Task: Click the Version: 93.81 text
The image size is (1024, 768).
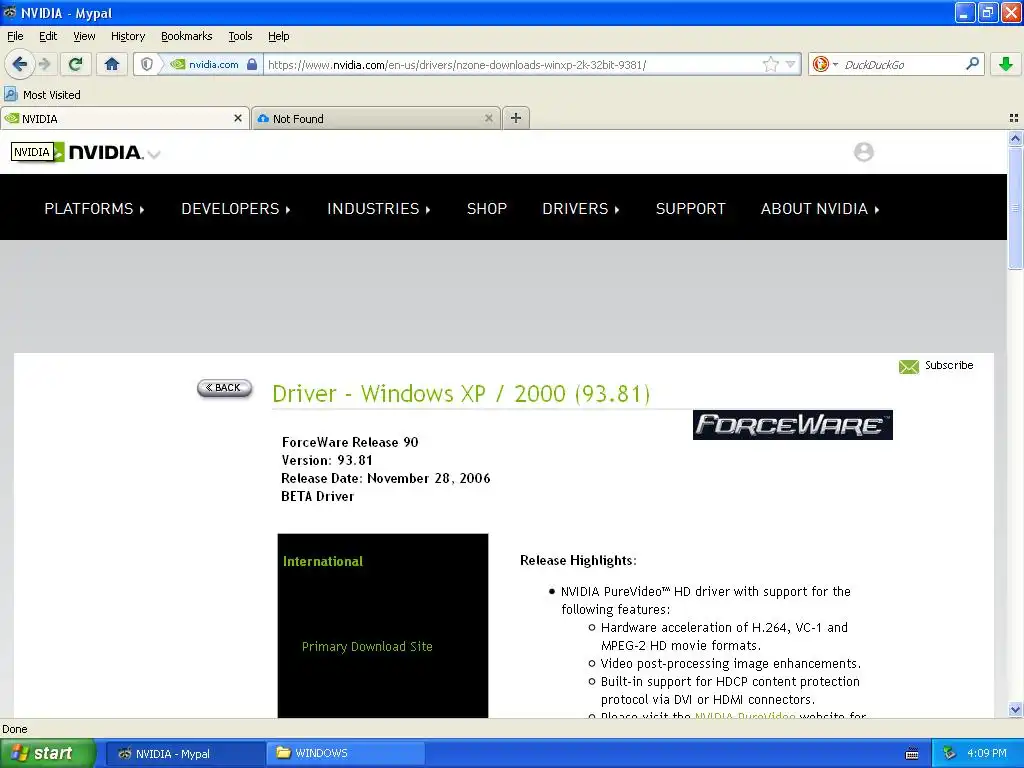Action: [x=327, y=460]
